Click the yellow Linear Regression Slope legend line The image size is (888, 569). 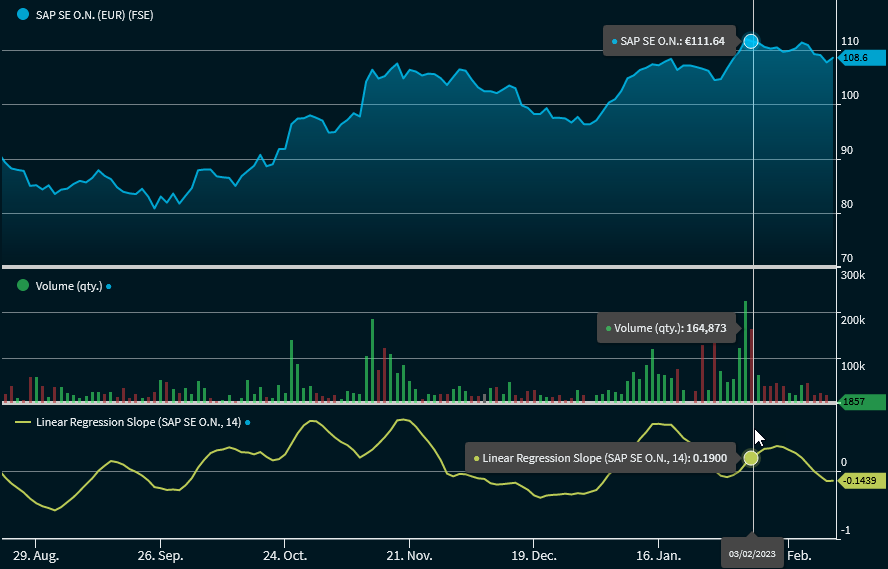tap(23, 423)
